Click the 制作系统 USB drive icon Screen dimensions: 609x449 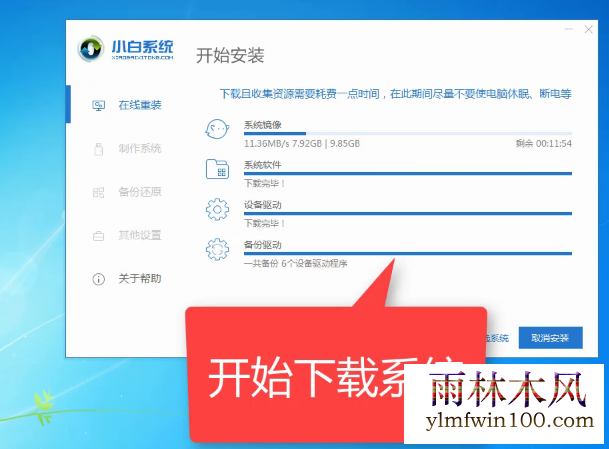(x=99, y=149)
